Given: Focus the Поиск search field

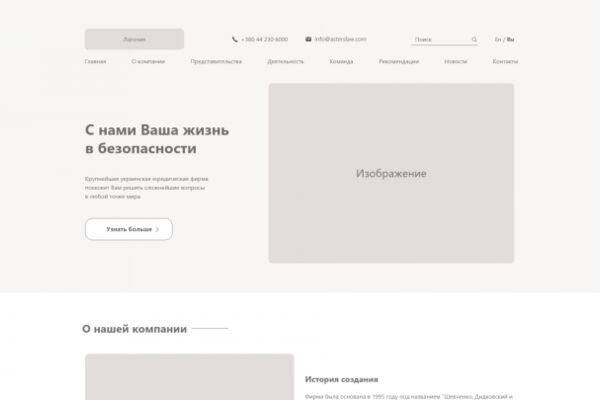Looking at the screenshot, I should pos(444,39).
